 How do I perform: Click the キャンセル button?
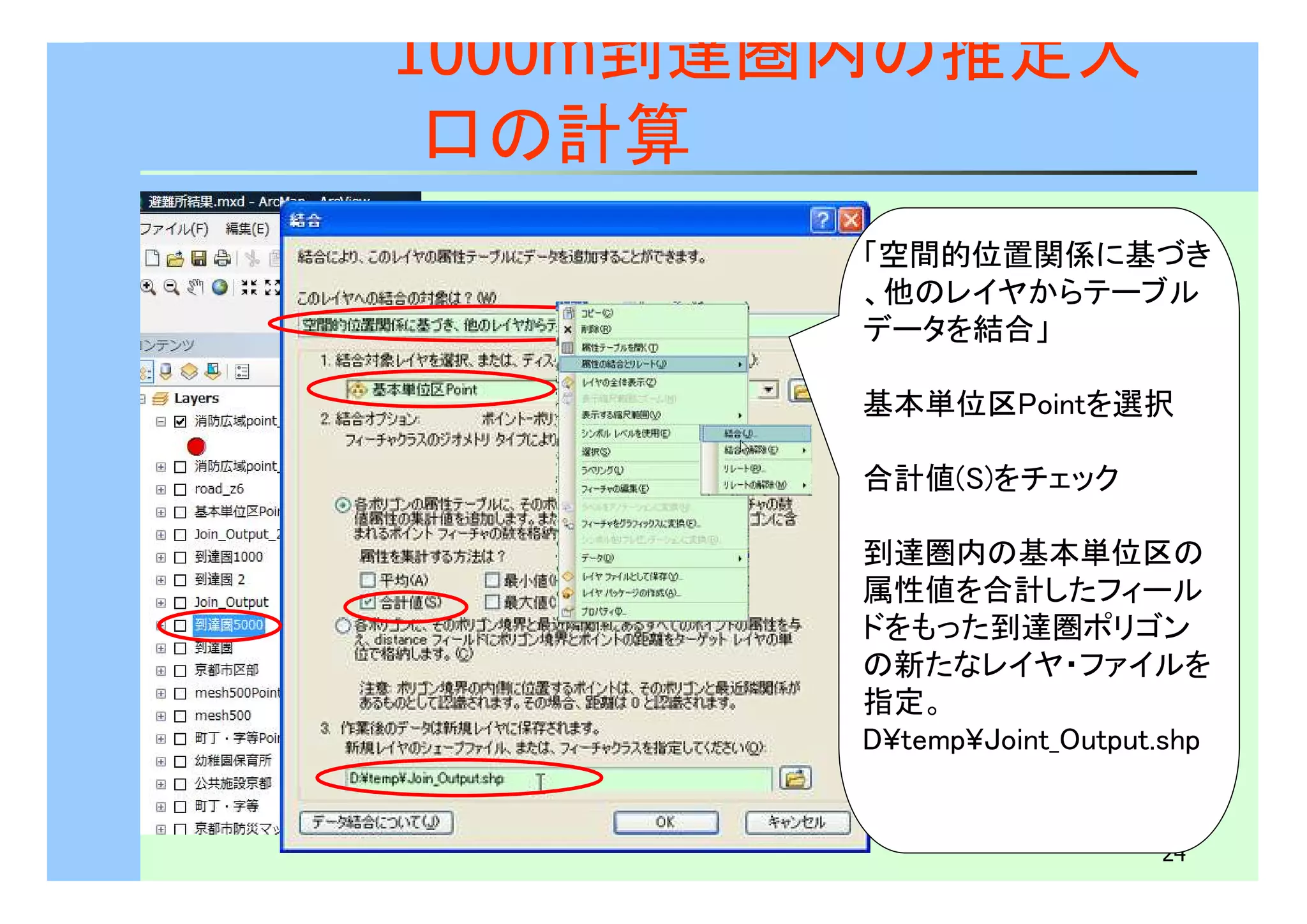[x=797, y=822]
